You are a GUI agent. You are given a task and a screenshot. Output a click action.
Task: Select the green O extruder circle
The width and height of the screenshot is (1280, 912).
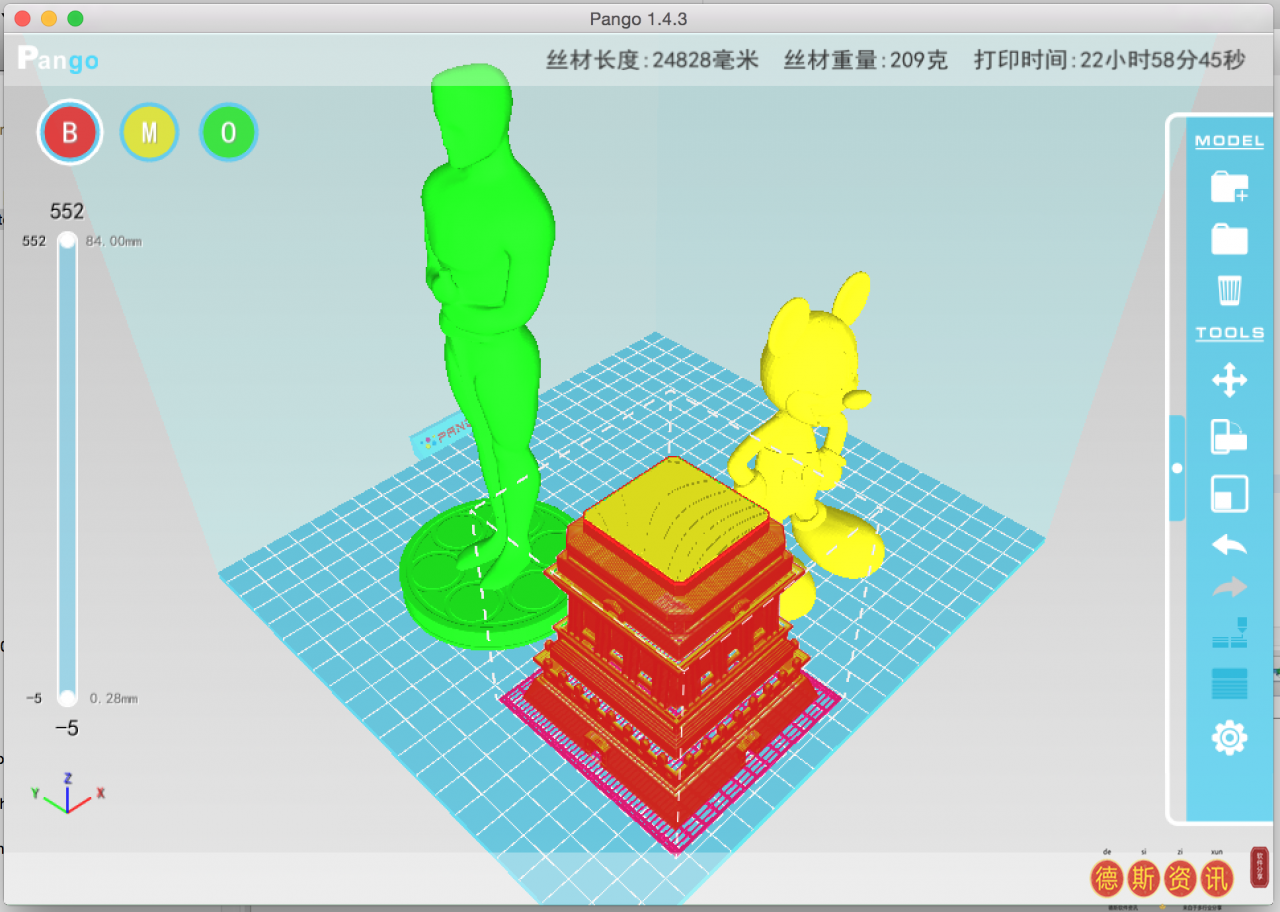point(228,132)
